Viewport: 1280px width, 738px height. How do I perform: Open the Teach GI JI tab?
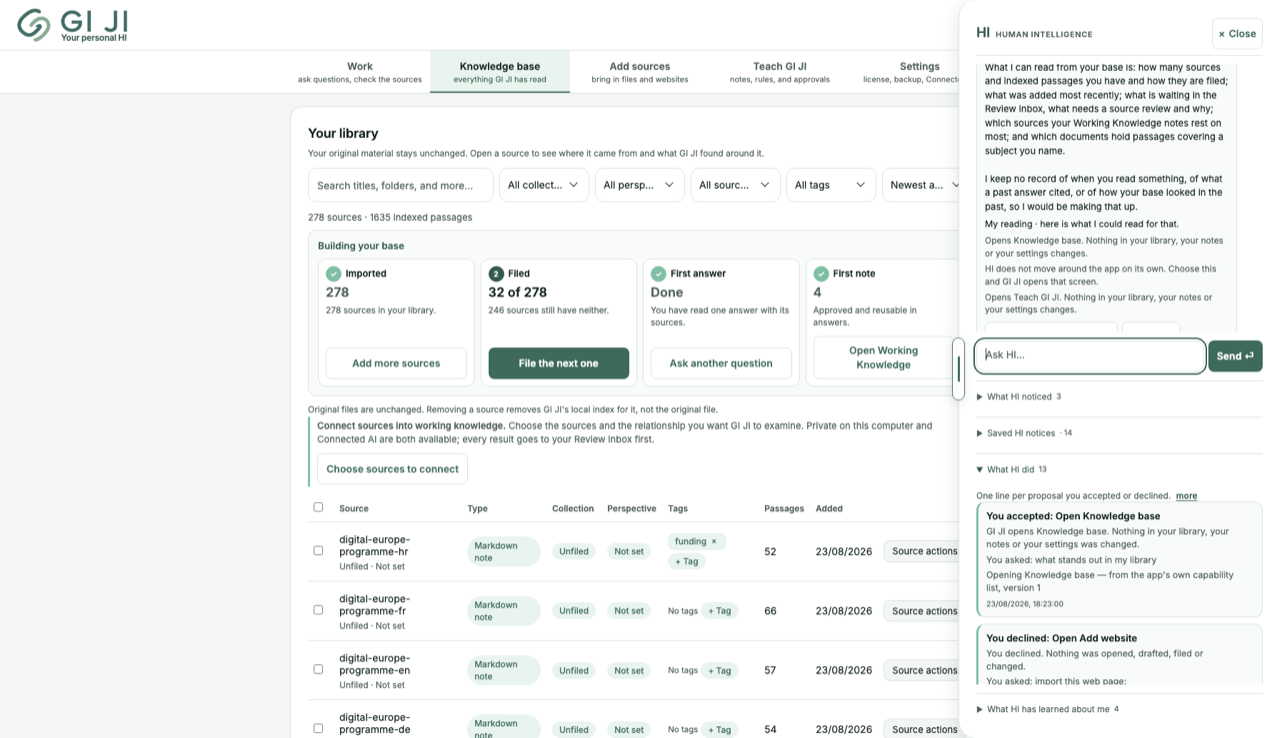point(780,72)
